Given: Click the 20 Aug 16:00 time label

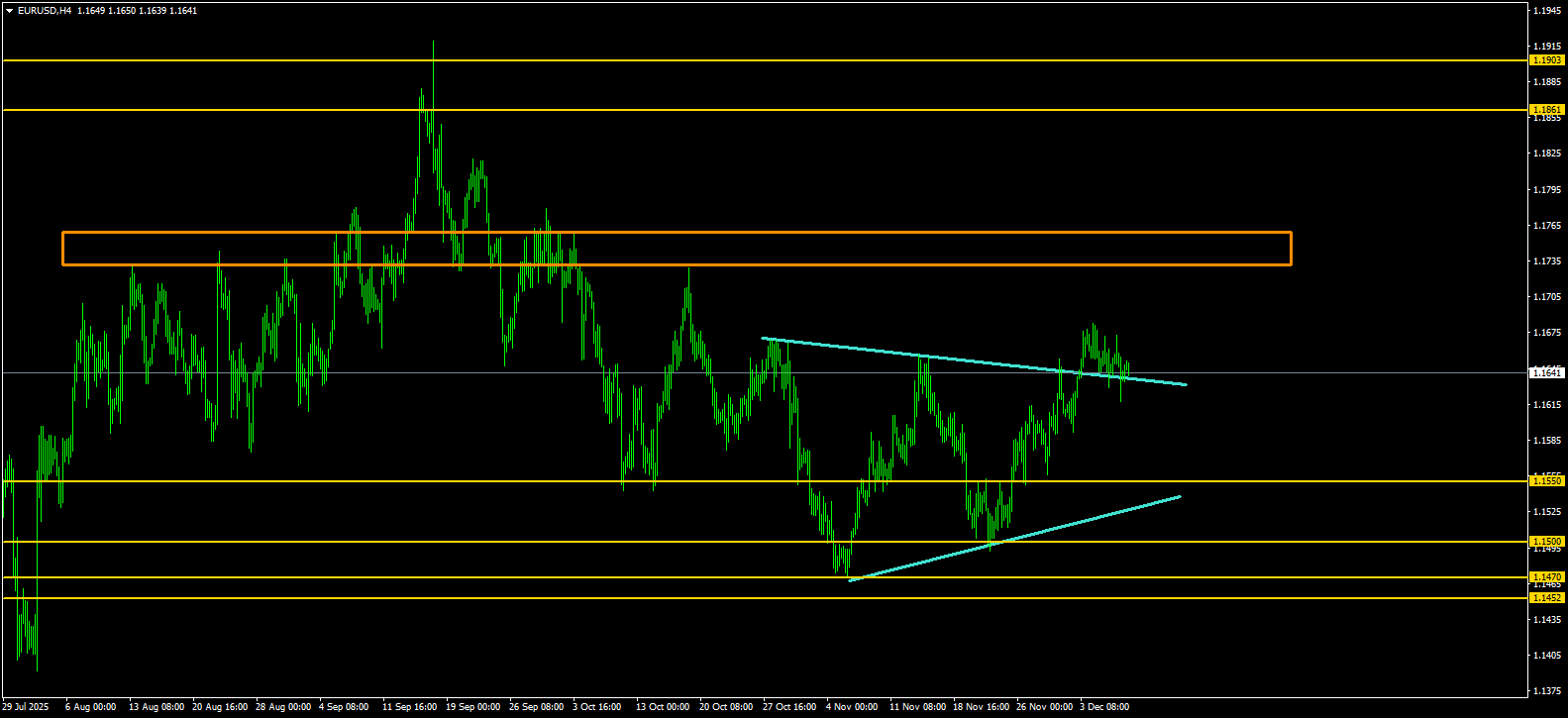Looking at the screenshot, I should click(220, 707).
